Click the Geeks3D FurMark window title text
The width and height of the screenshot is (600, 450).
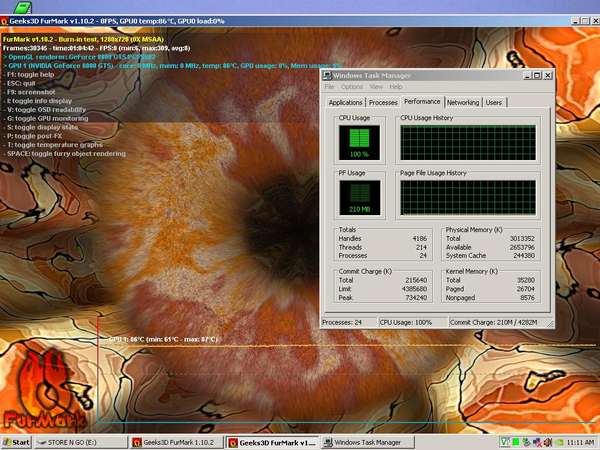click(x=117, y=21)
